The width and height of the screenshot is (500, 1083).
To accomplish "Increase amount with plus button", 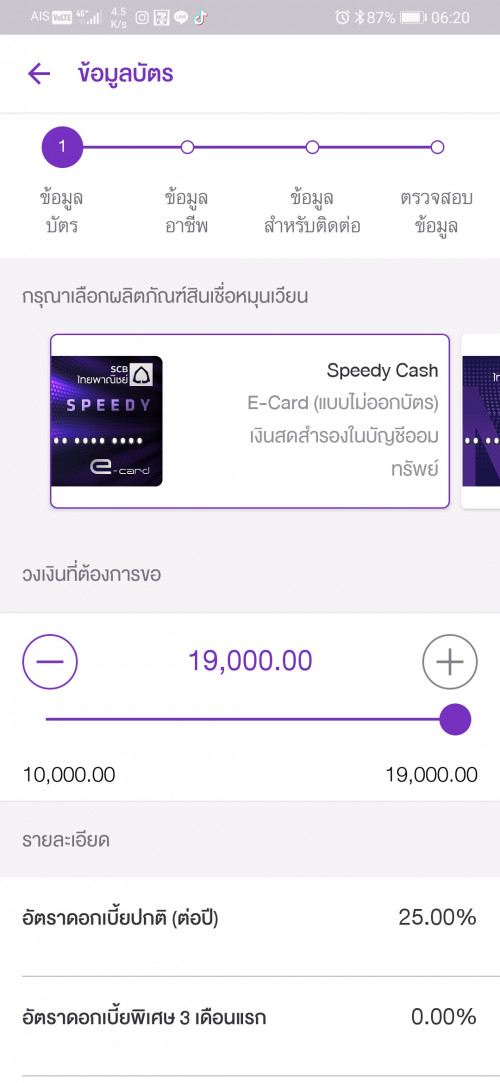I will tap(450, 662).
